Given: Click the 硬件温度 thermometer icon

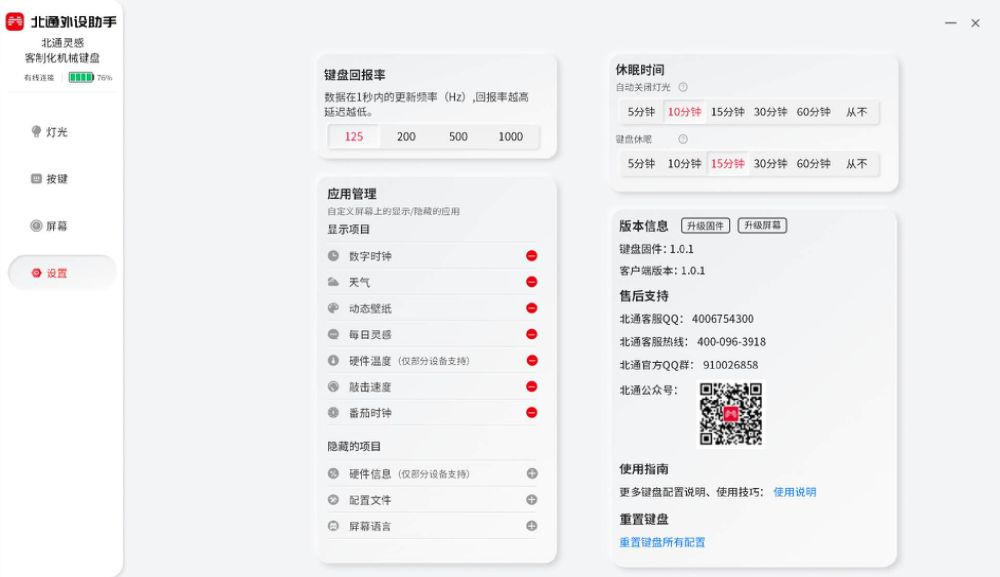Looking at the screenshot, I should [x=333, y=360].
